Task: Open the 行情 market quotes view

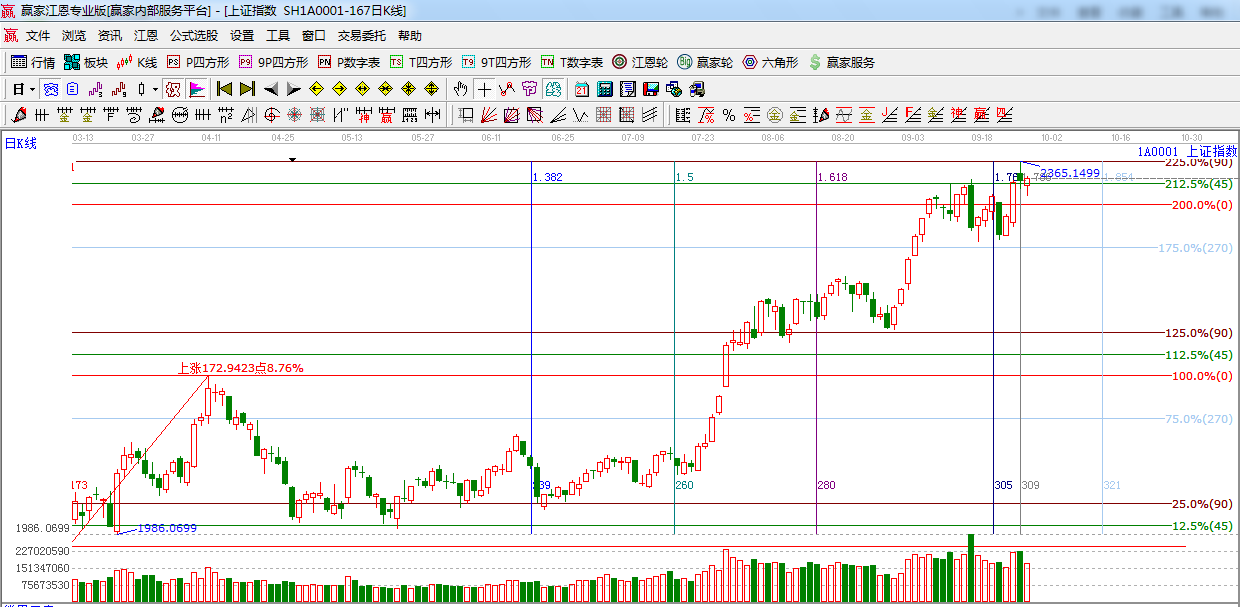Action: (32, 62)
